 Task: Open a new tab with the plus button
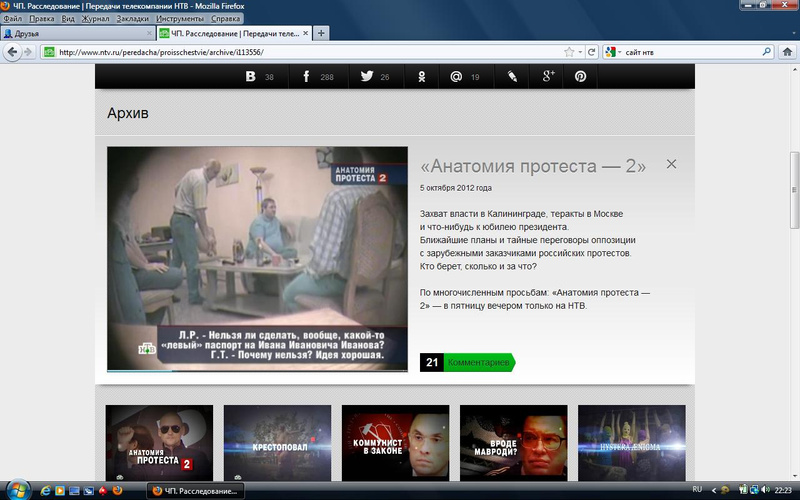click(x=321, y=33)
